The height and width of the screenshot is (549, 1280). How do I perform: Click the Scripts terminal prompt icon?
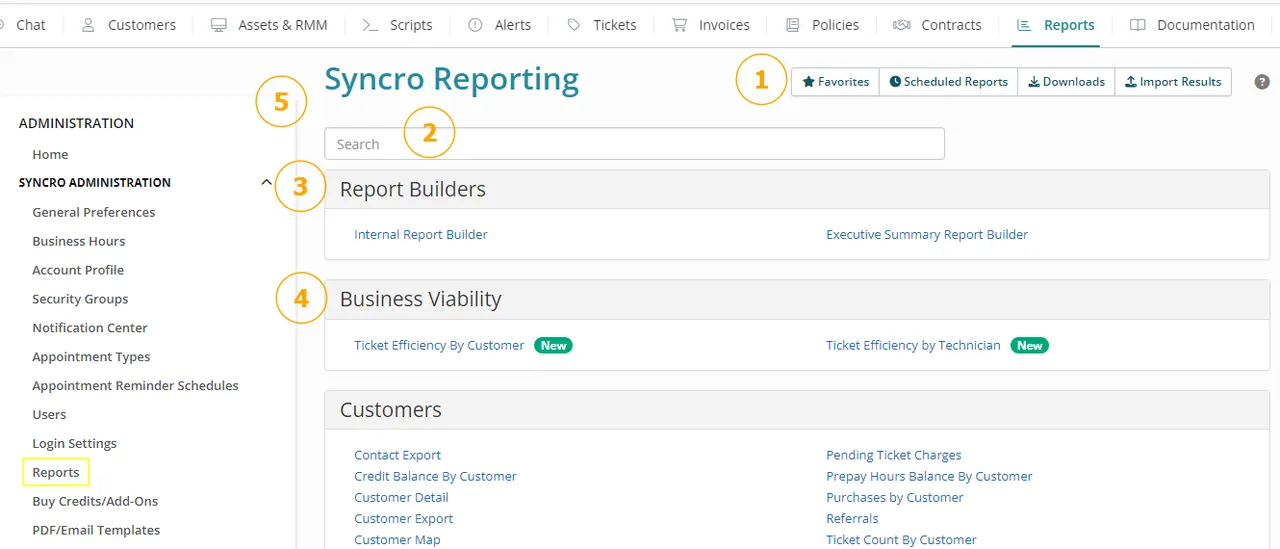click(x=370, y=25)
